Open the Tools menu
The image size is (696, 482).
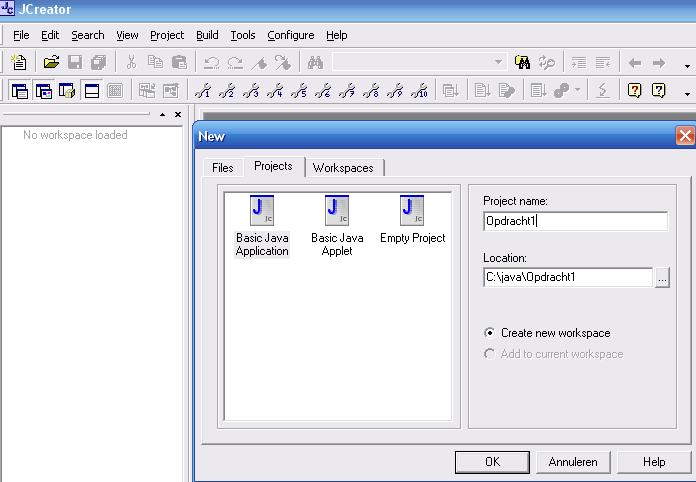(x=243, y=35)
